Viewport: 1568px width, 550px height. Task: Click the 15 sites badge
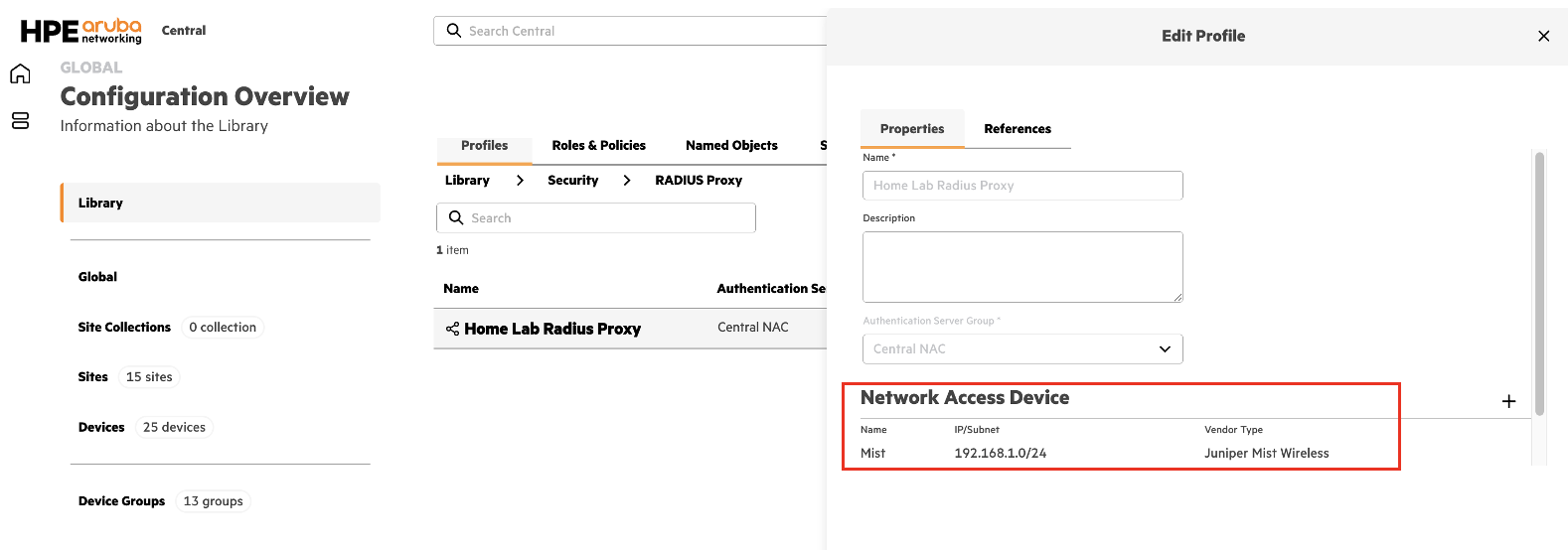(149, 376)
